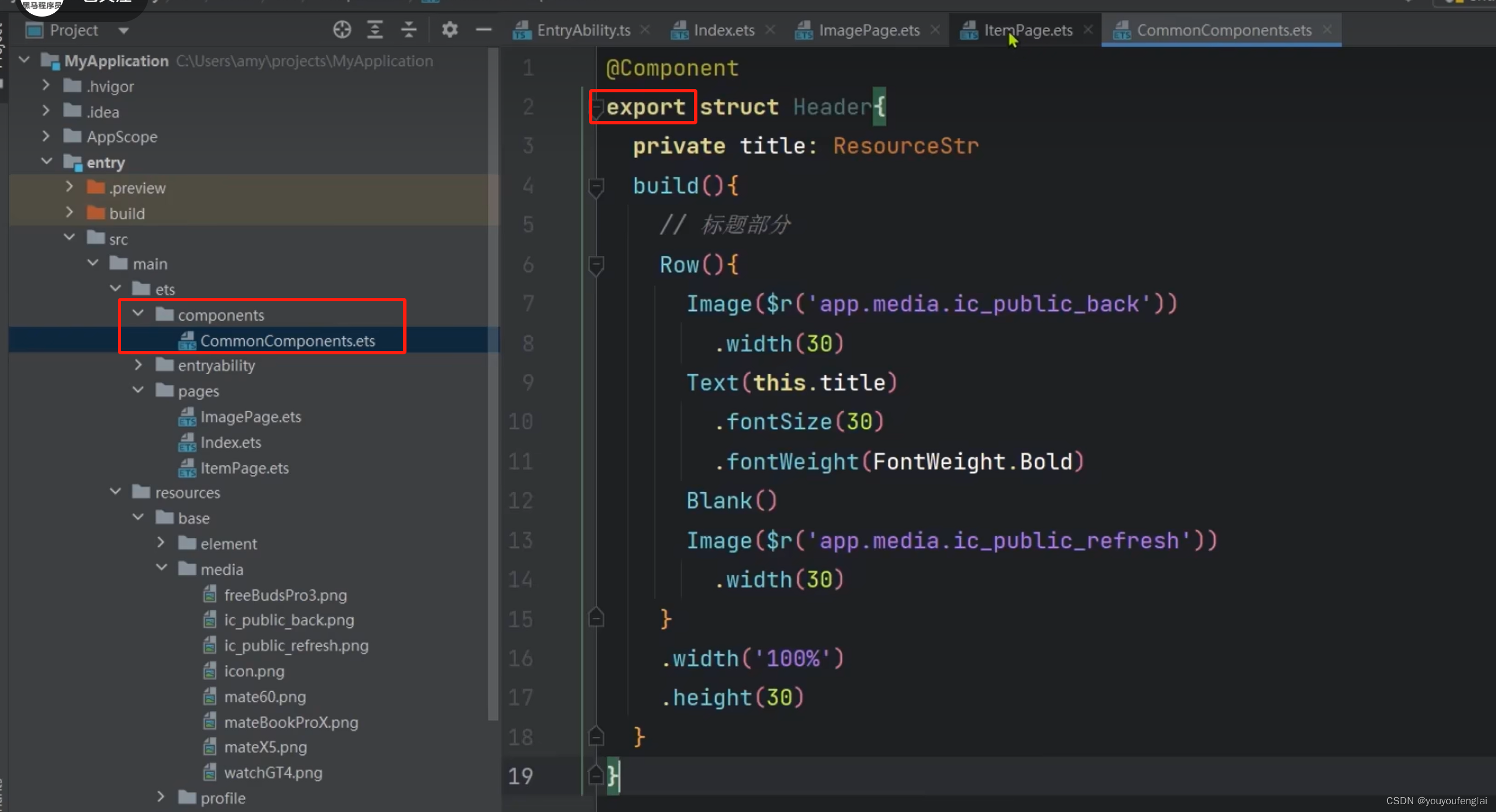Collapse the ets folder
Viewport: 1496px width, 812px height.
point(116,289)
